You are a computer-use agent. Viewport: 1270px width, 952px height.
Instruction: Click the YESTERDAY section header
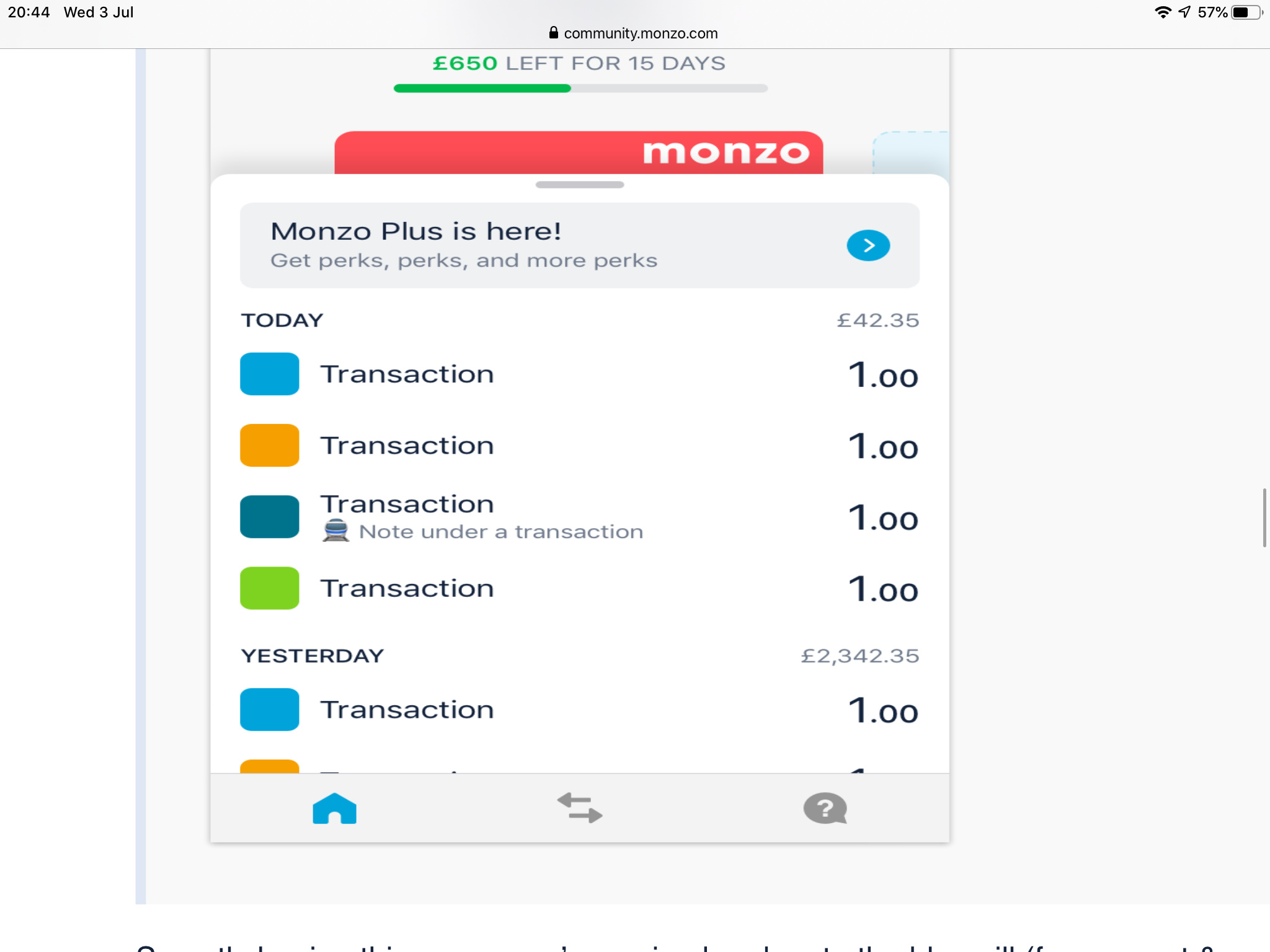click(x=313, y=656)
